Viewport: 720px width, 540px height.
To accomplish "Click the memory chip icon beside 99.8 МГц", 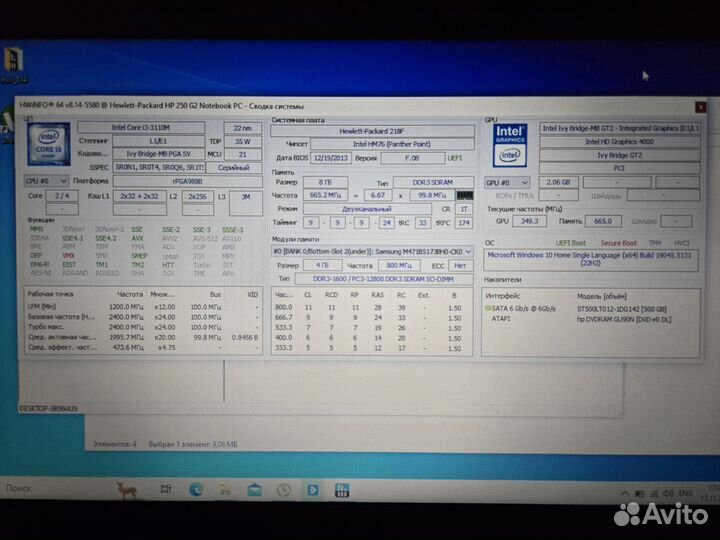I will pyautogui.click(x=464, y=195).
